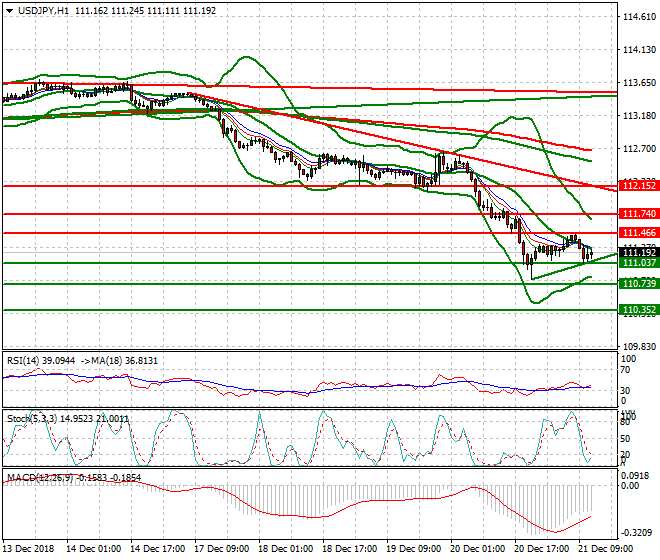Select the 110.352 green support label

[x=639, y=310]
